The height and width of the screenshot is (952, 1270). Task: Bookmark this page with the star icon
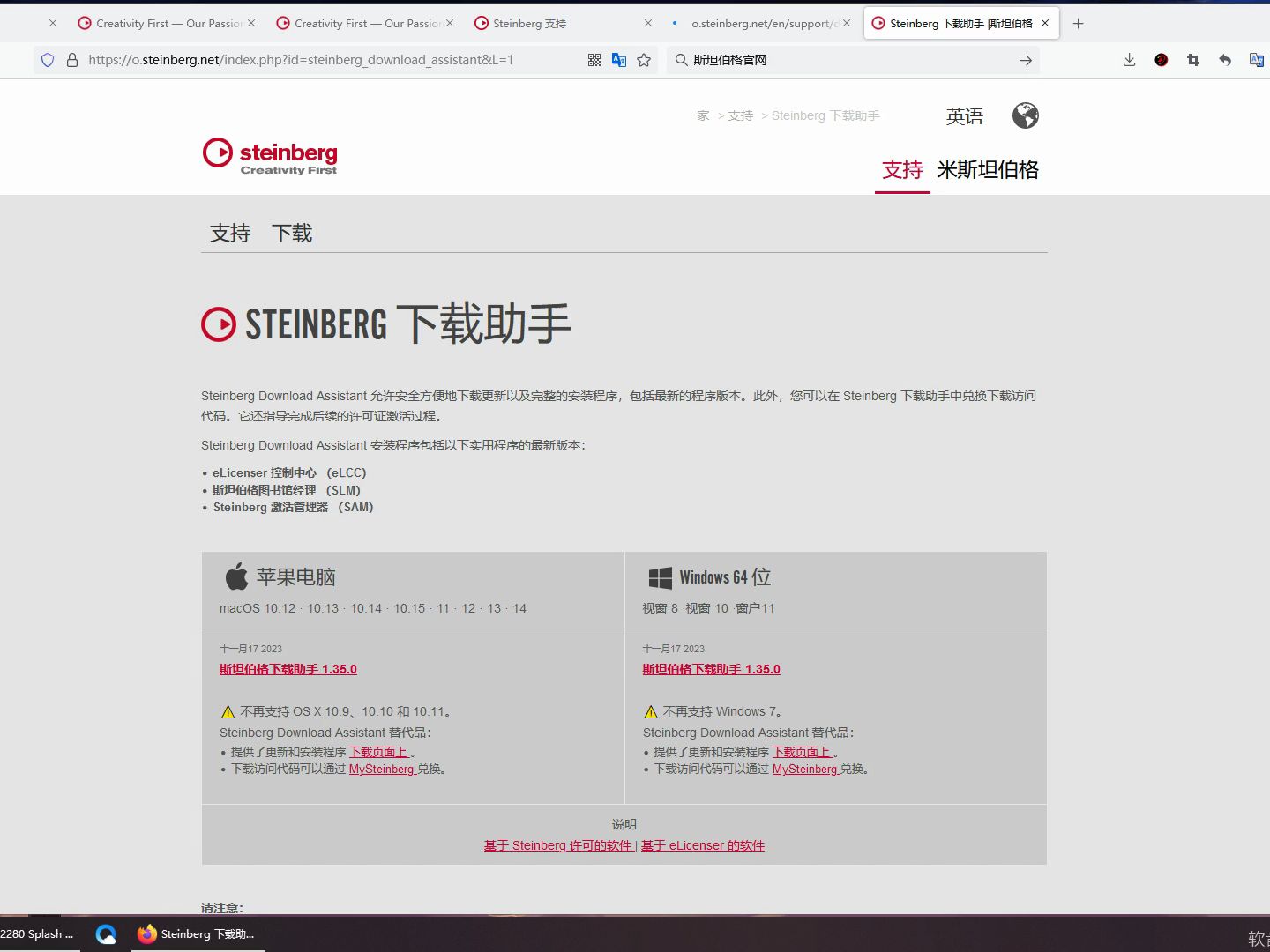tap(644, 60)
